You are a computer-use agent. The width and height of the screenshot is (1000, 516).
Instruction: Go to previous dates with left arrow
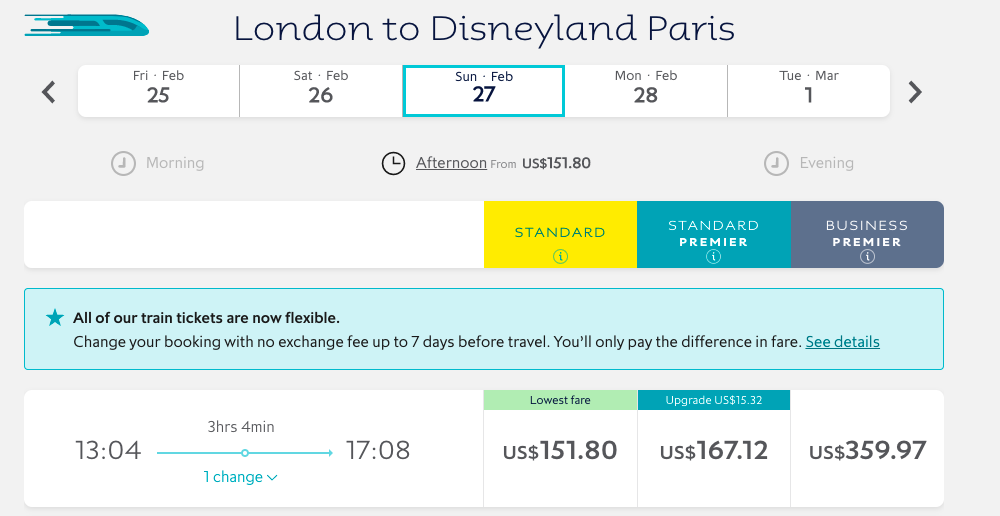coord(49,93)
